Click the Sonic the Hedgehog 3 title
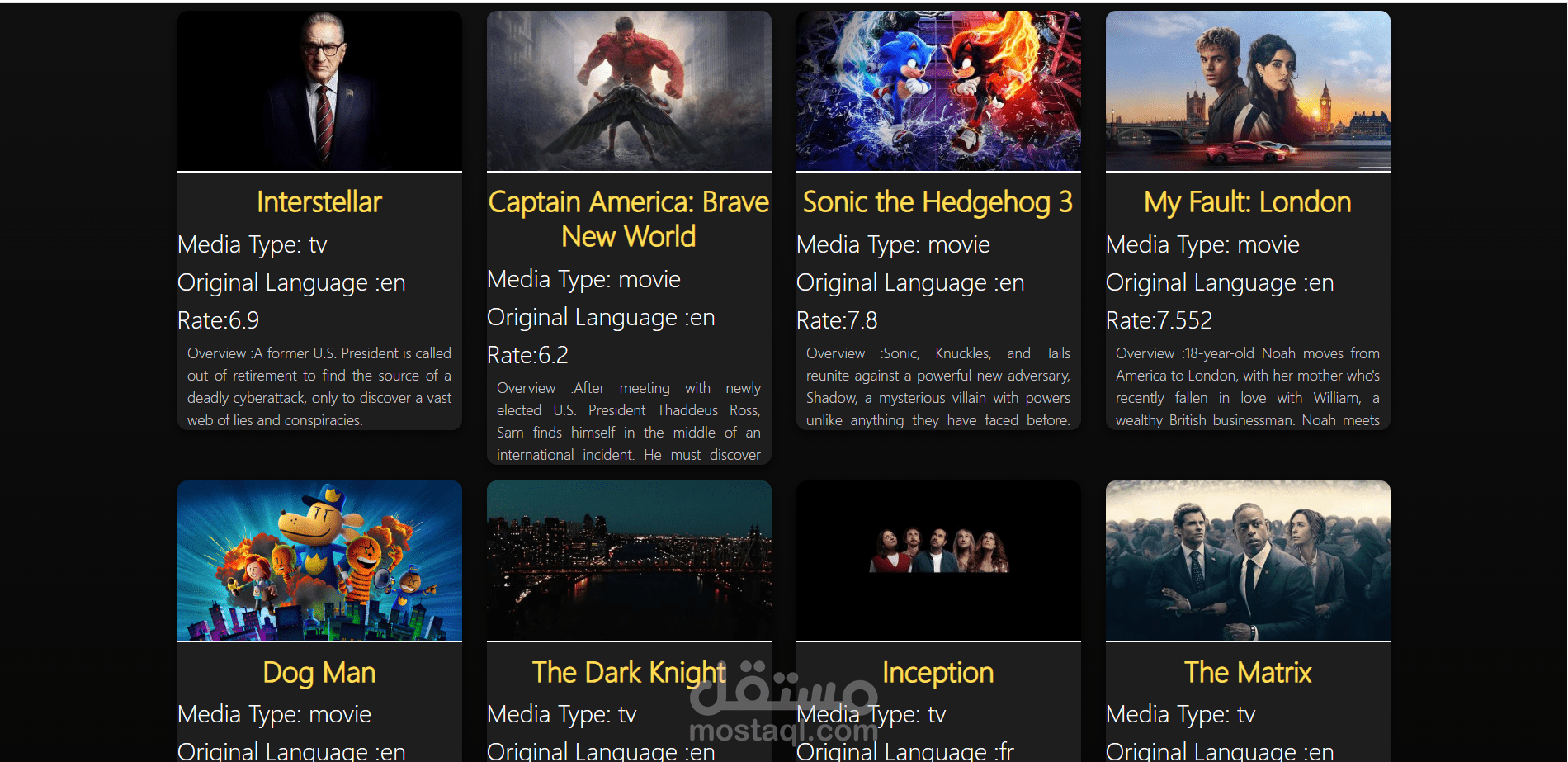The image size is (1568, 762). [x=938, y=202]
